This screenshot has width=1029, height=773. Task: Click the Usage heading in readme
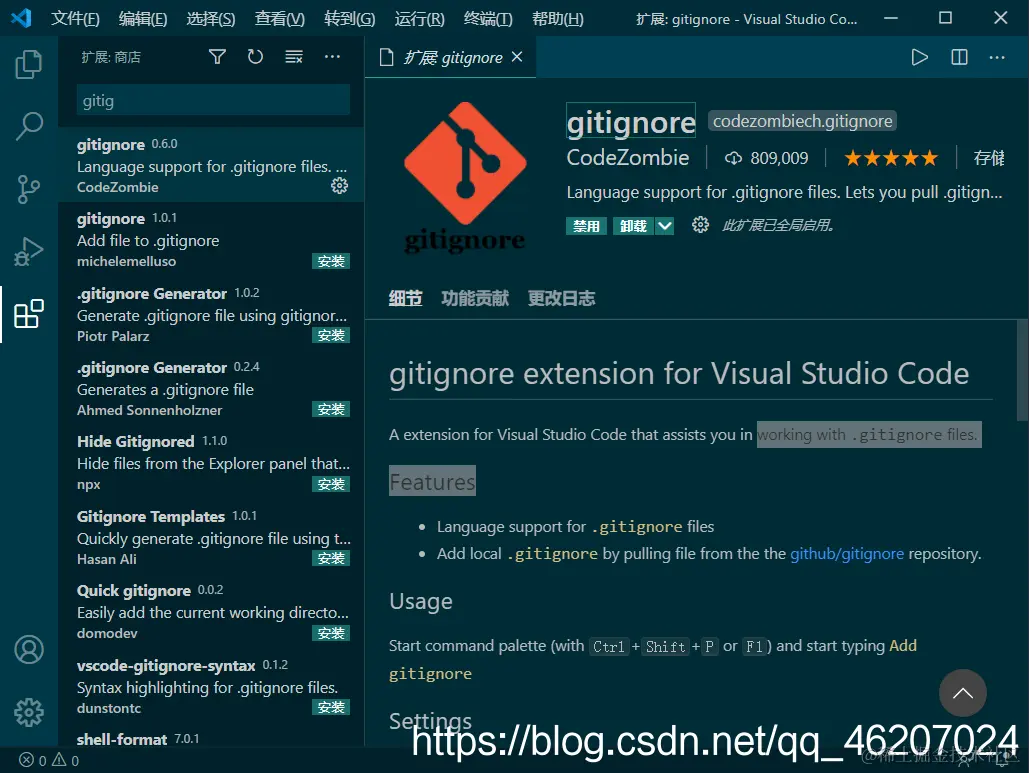(421, 601)
